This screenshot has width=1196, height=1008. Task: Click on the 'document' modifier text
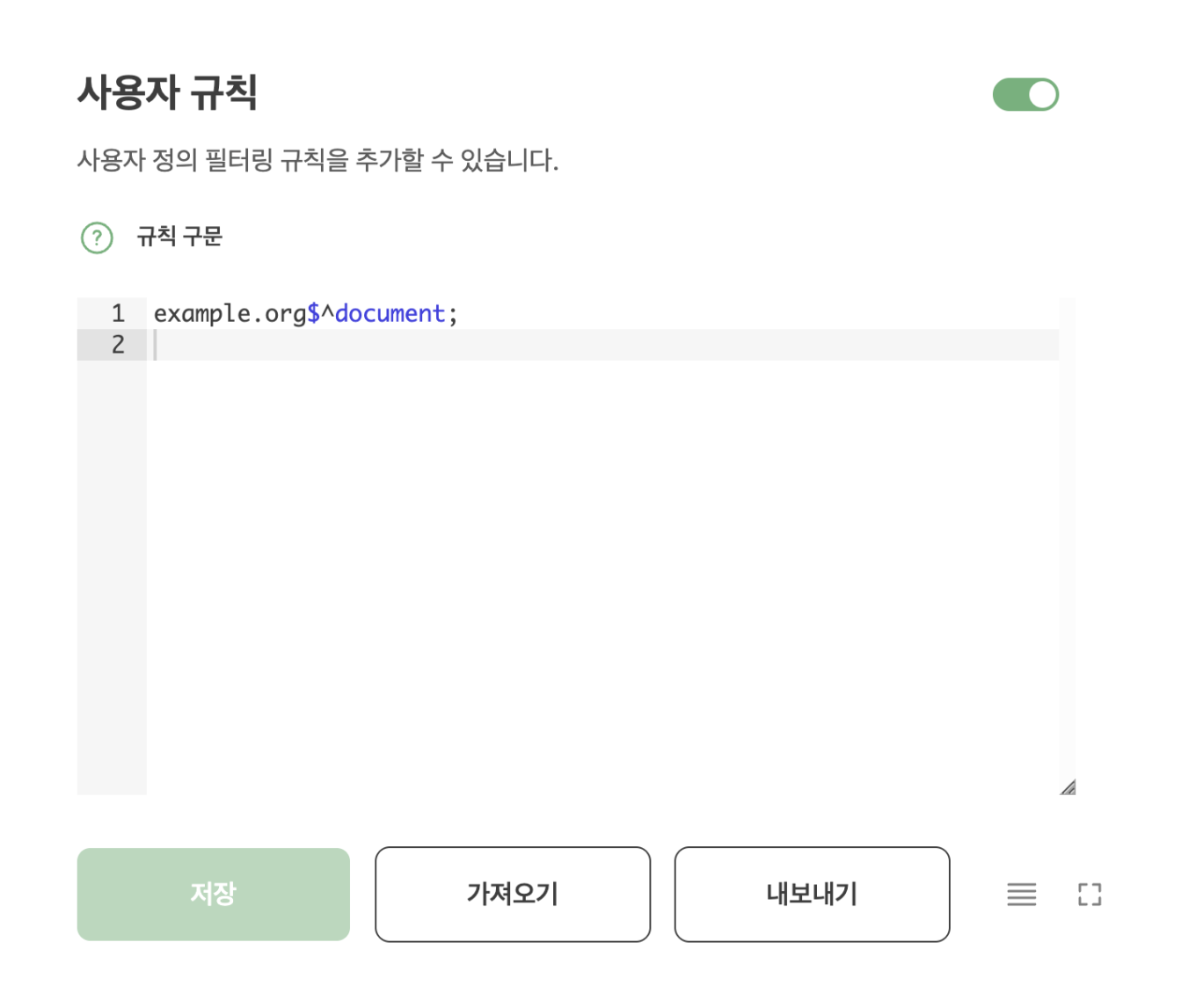tap(390, 313)
